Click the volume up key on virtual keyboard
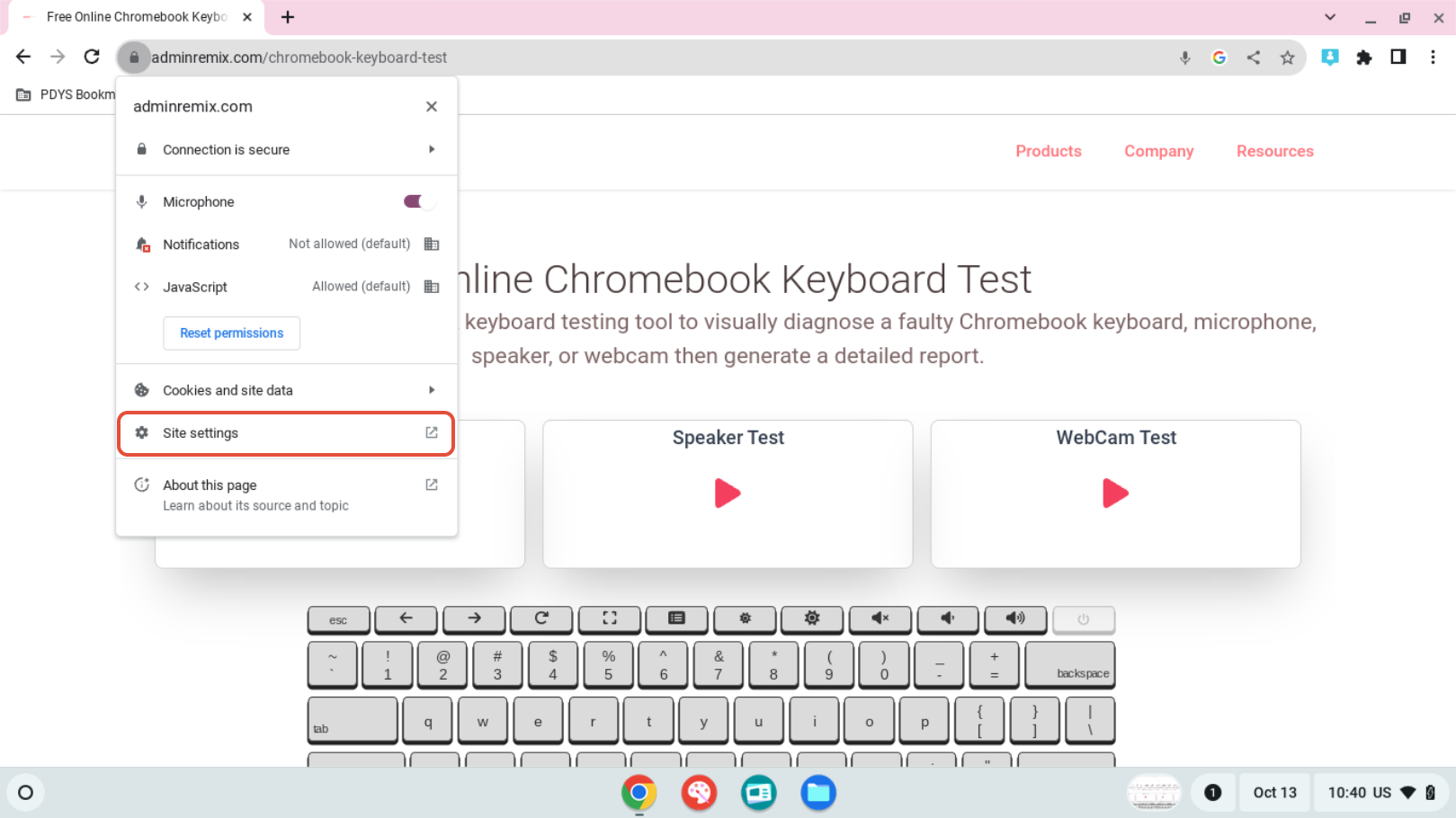 pos(1015,619)
